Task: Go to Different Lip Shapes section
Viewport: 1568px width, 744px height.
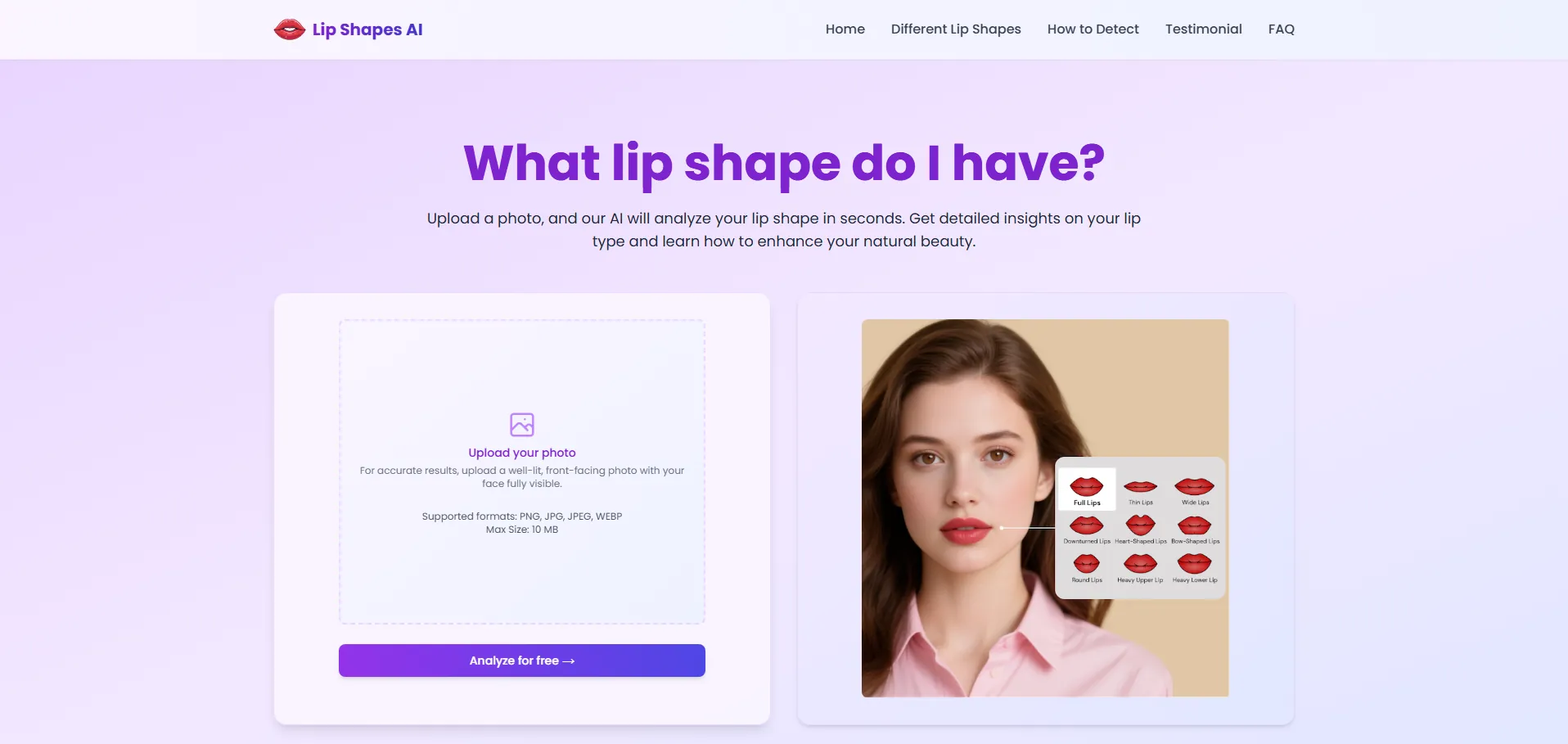Action: pos(956,29)
